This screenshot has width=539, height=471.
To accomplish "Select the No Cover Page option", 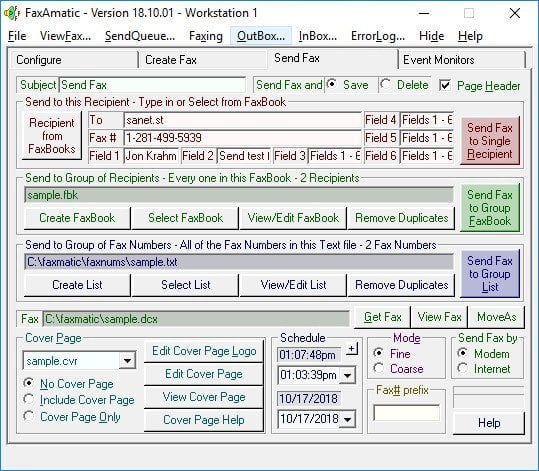I will (x=68, y=383).
